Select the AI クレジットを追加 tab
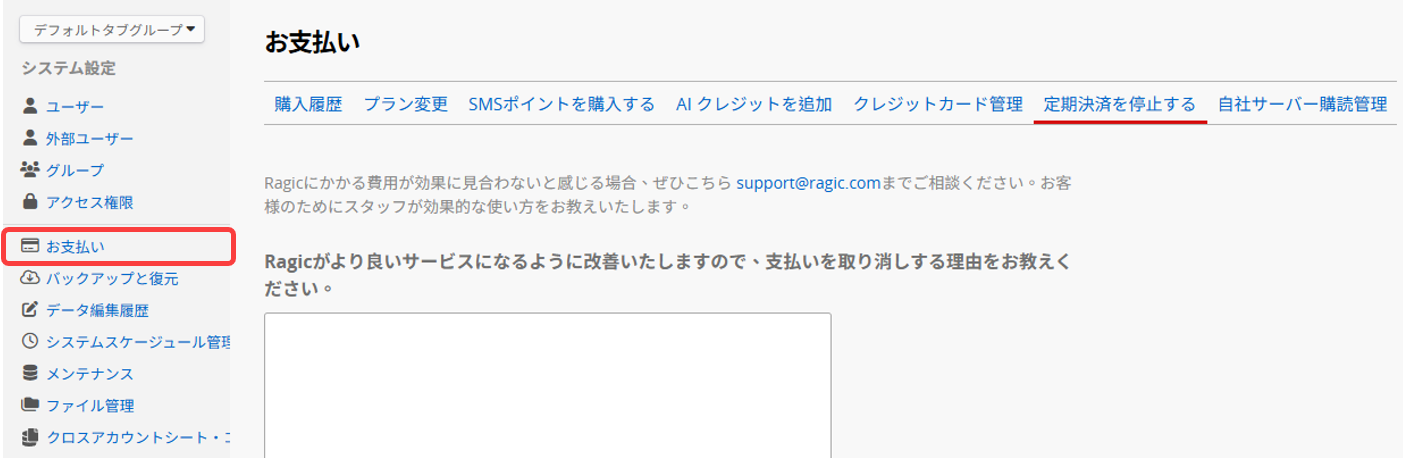Screen dimensions: 1403x458 (754, 104)
